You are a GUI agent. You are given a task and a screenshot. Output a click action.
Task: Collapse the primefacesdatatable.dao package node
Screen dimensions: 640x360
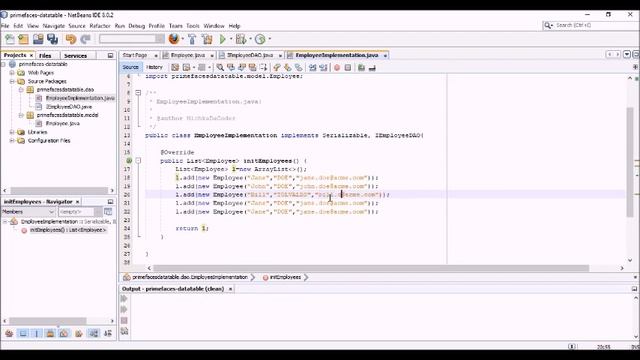coord(21,90)
